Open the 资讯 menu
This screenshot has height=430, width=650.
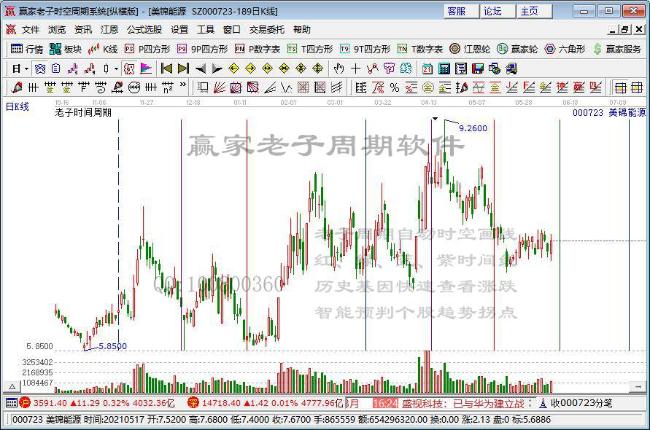click(83, 29)
